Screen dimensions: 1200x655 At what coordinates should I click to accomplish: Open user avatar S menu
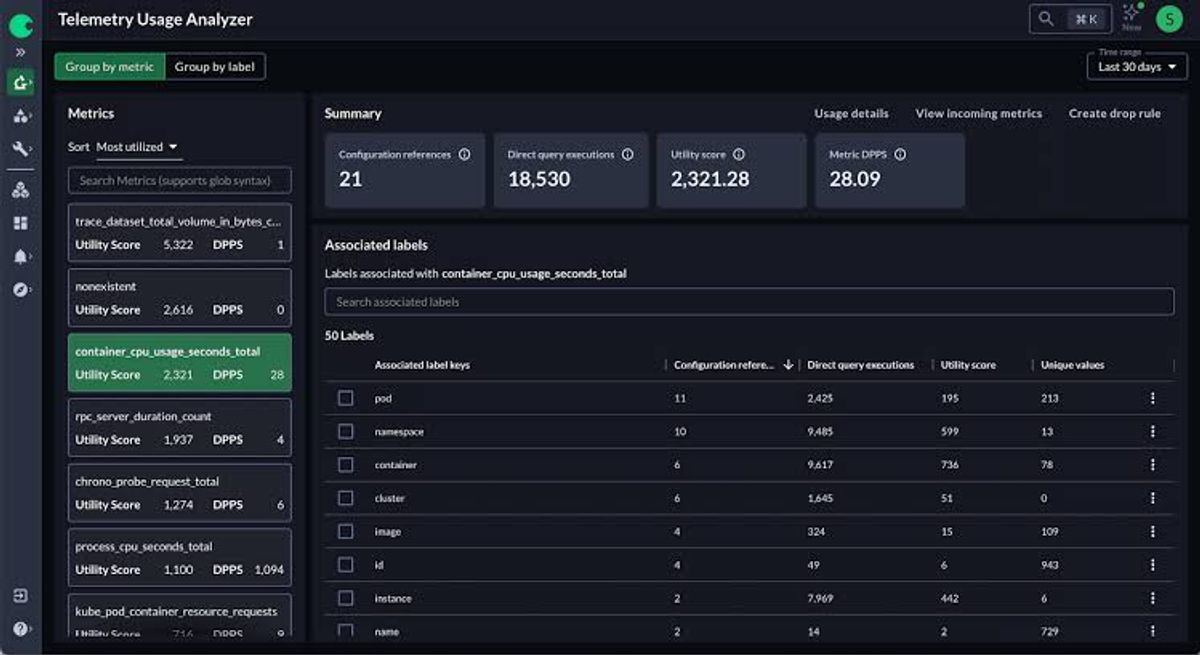[1168, 18]
